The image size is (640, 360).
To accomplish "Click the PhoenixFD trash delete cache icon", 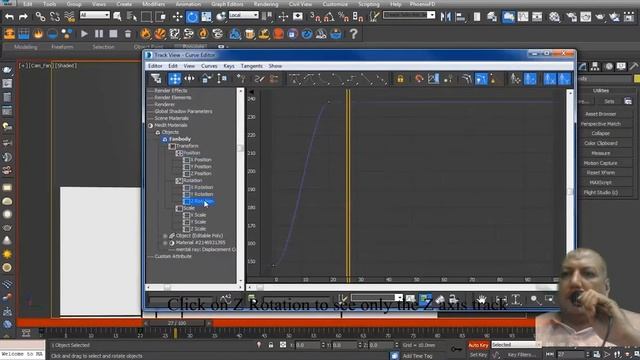I will click(x=128, y=34).
